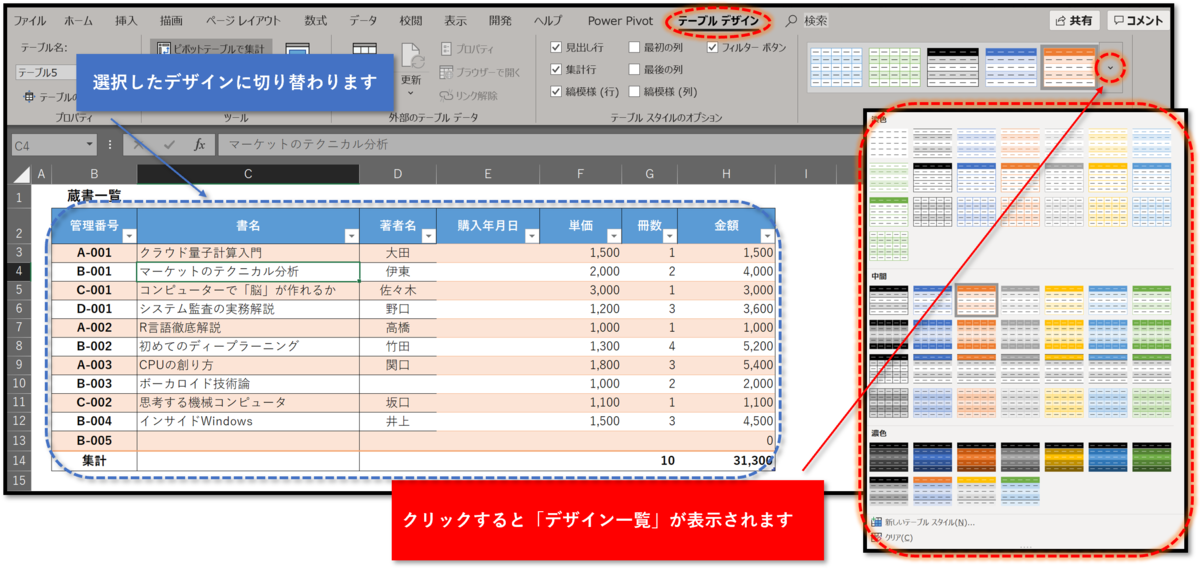The image size is (1200, 568).
Task: Switch to the Power Pivot tab
Action: (x=620, y=20)
